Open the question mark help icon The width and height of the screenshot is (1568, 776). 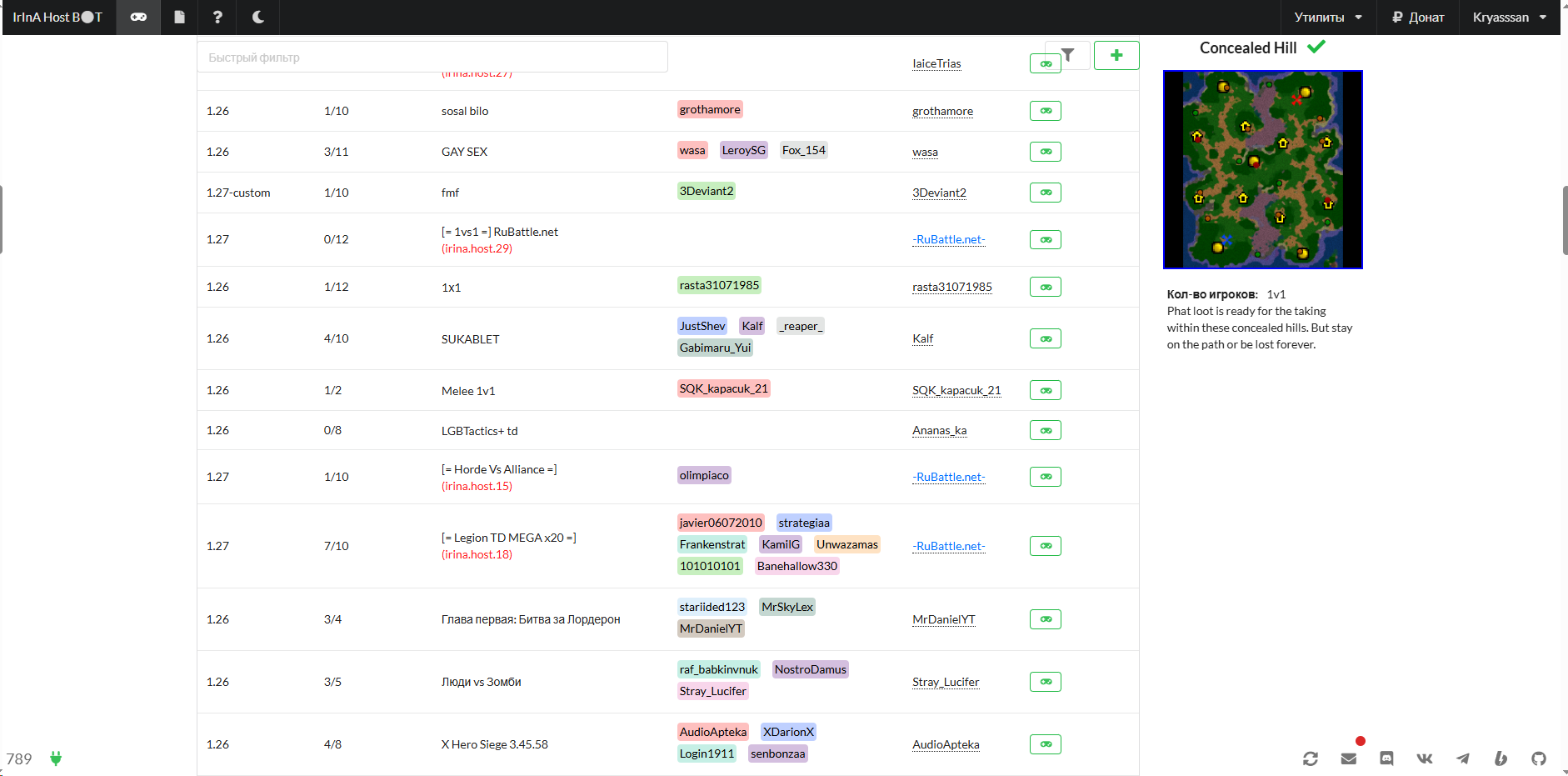tap(217, 18)
